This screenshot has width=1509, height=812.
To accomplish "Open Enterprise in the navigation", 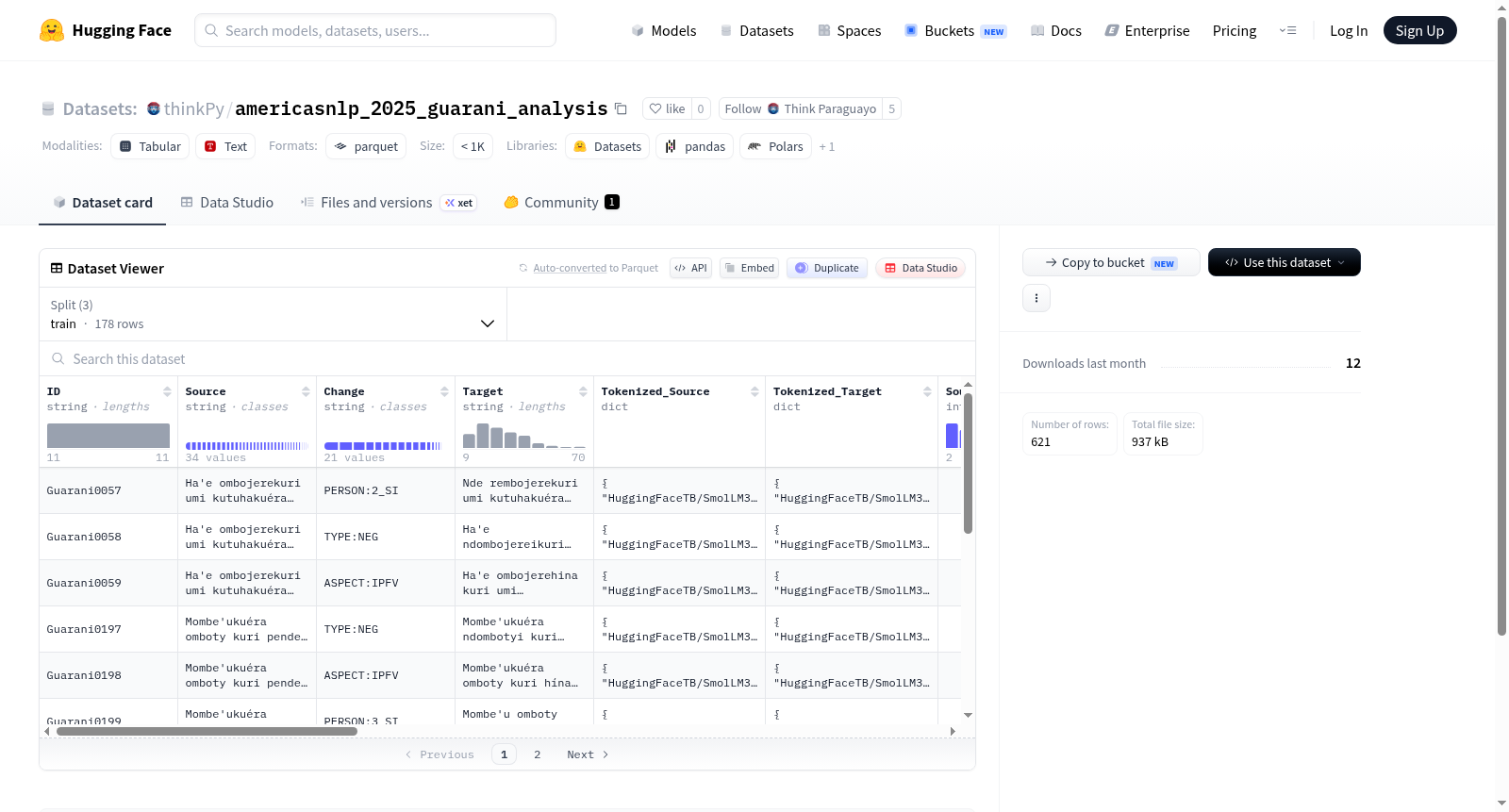I will 1148,30.
